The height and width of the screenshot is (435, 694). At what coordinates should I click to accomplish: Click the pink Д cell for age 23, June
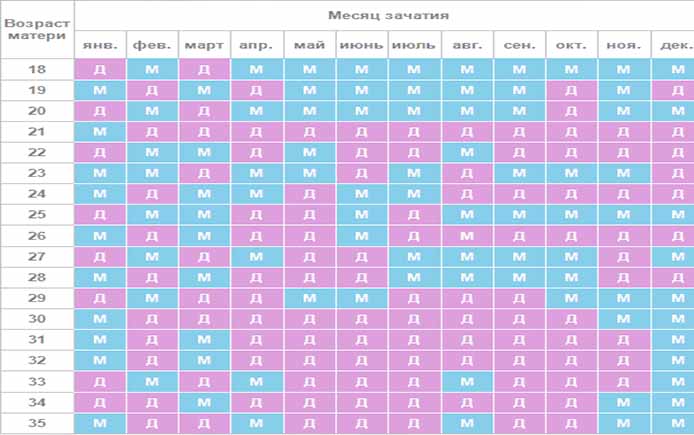click(362, 173)
